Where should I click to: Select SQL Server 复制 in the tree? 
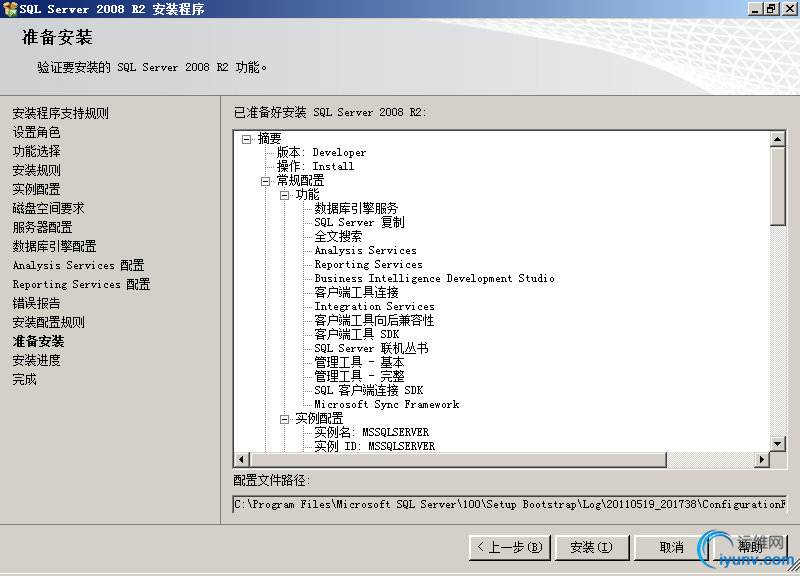coord(360,222)
